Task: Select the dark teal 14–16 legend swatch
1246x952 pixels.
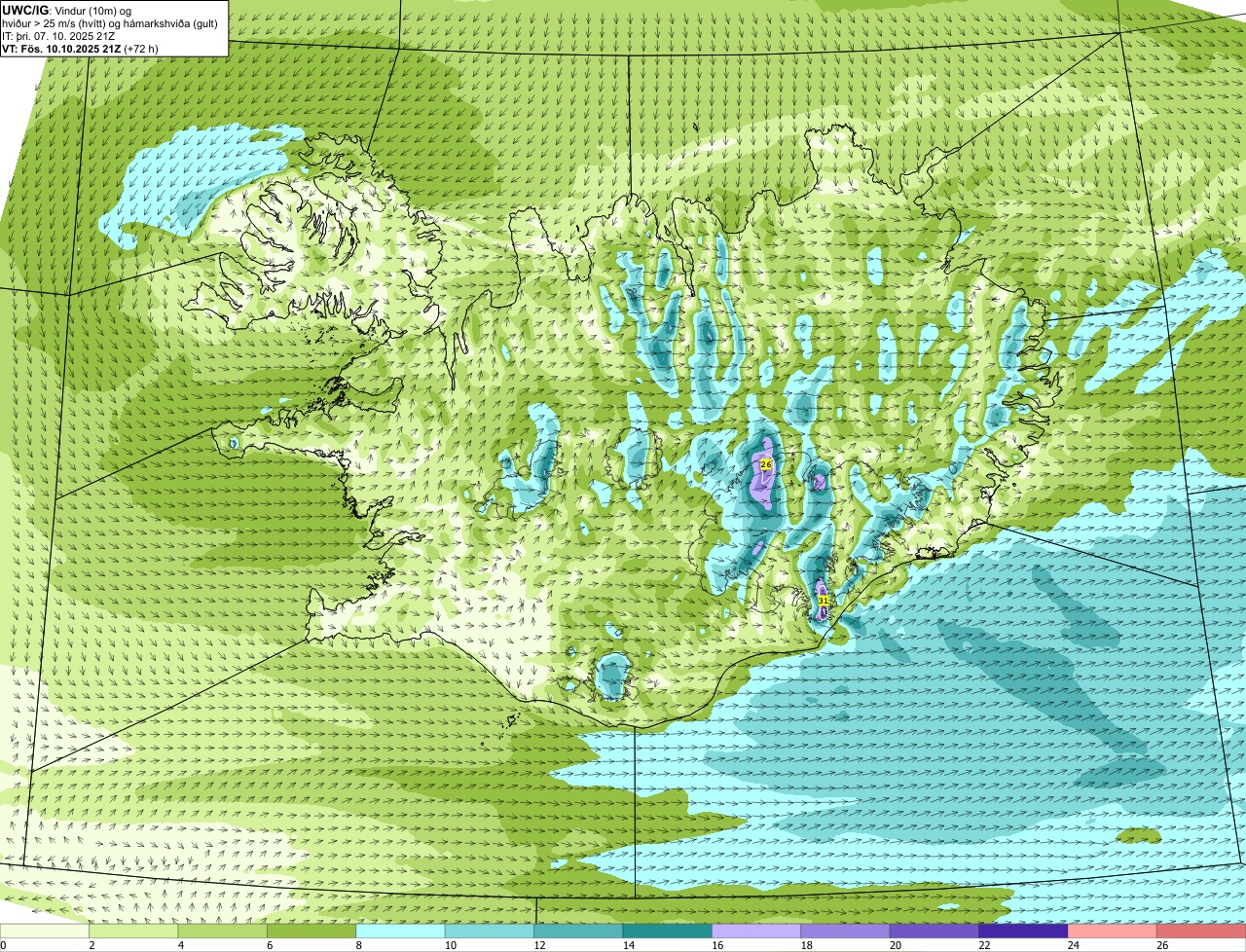Action: 668,931
